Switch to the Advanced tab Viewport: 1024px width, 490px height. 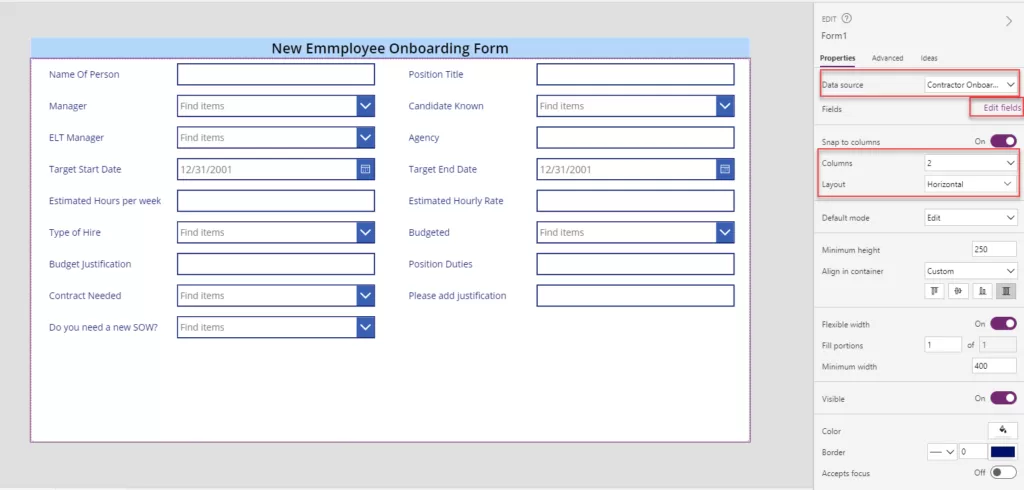887,58
